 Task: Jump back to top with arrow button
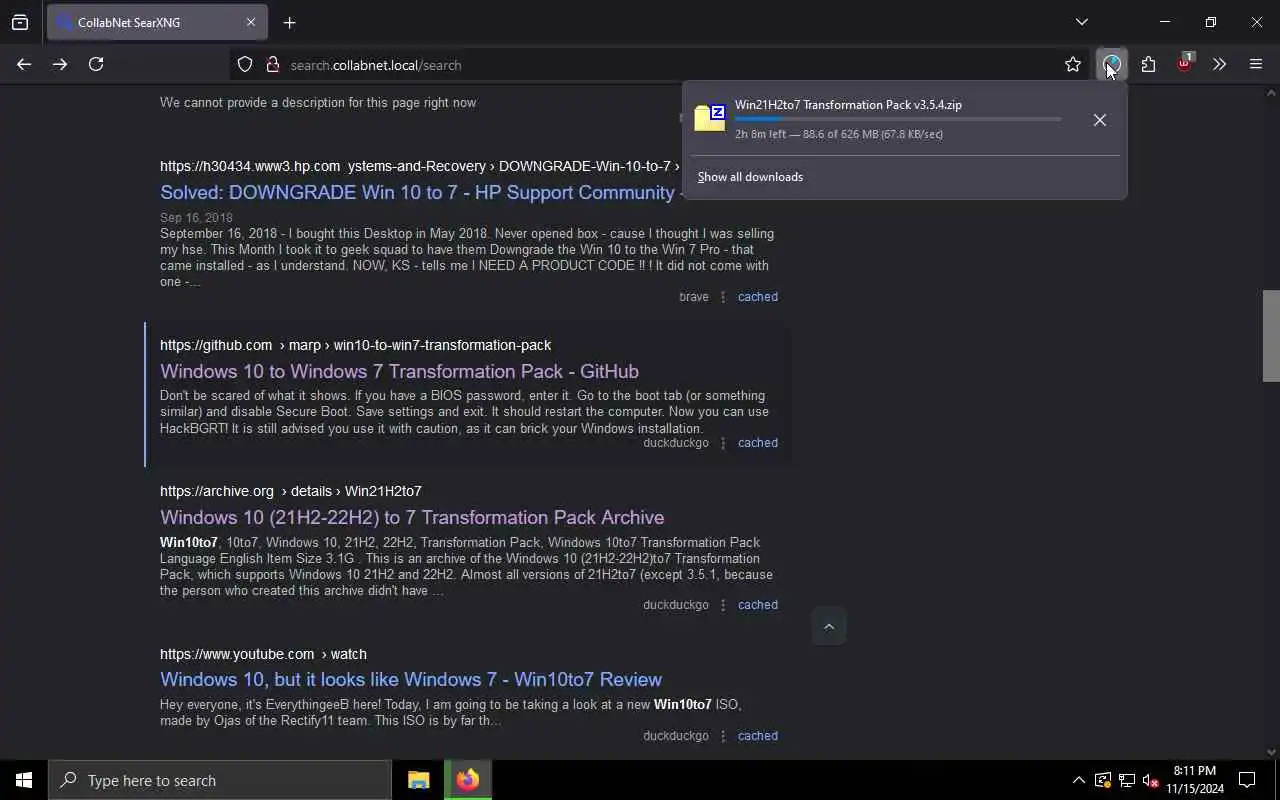(828, 626)
